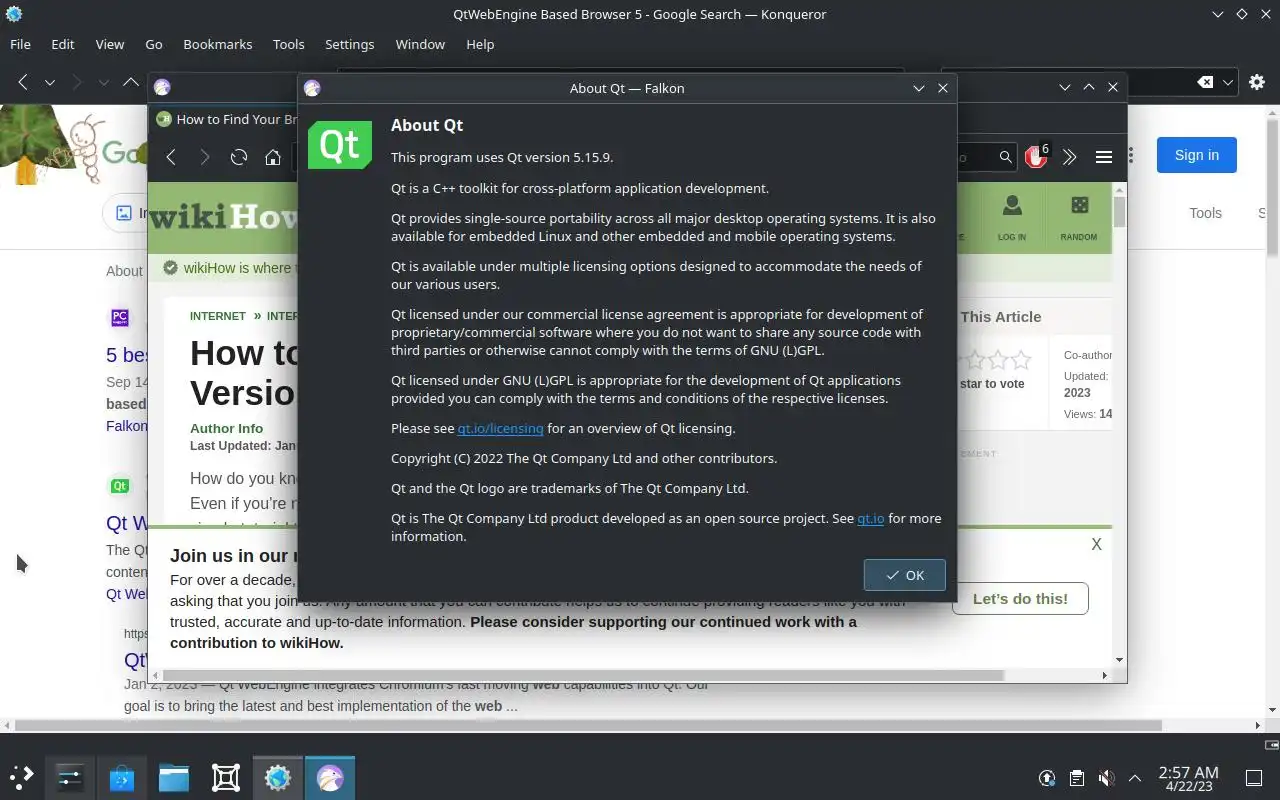This screenshot has width=1280, height=800.
Task: Click wikiHow Let's do this! button
Action: [1020, 598]
